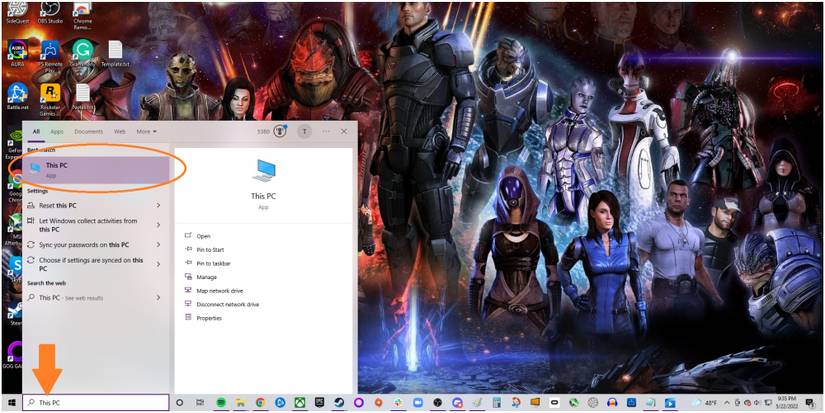Viewport: 825px width, 413px height.
Task: Click Disconnect network drive action
Action: tap(227, 304)
